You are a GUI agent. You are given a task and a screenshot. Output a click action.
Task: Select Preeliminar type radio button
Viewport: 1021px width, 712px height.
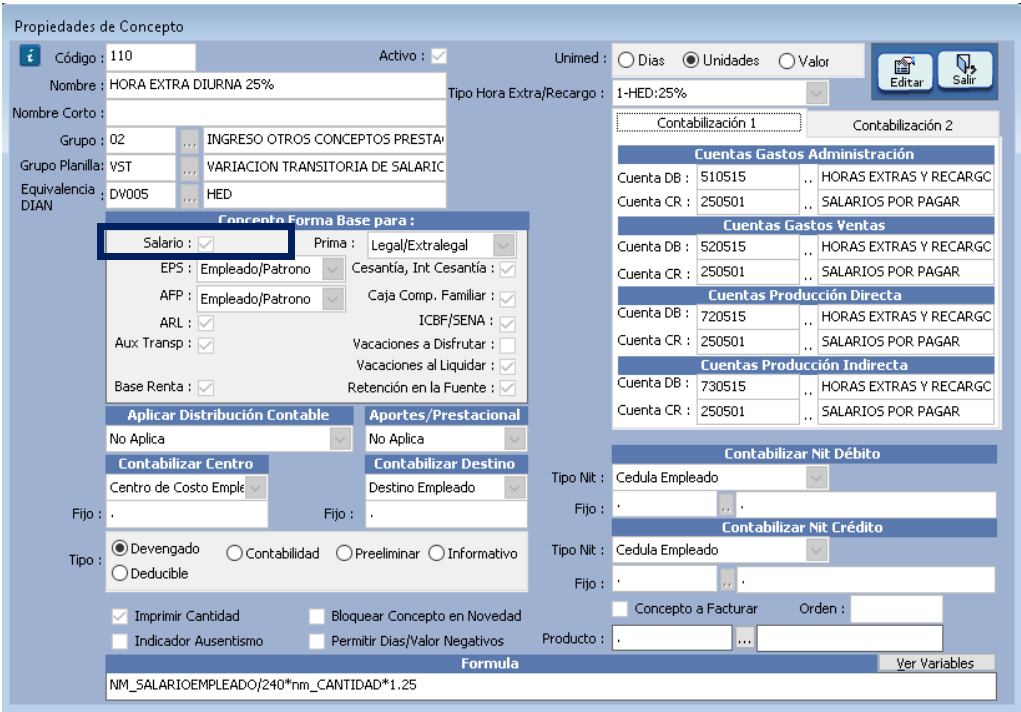coord(344,553)
